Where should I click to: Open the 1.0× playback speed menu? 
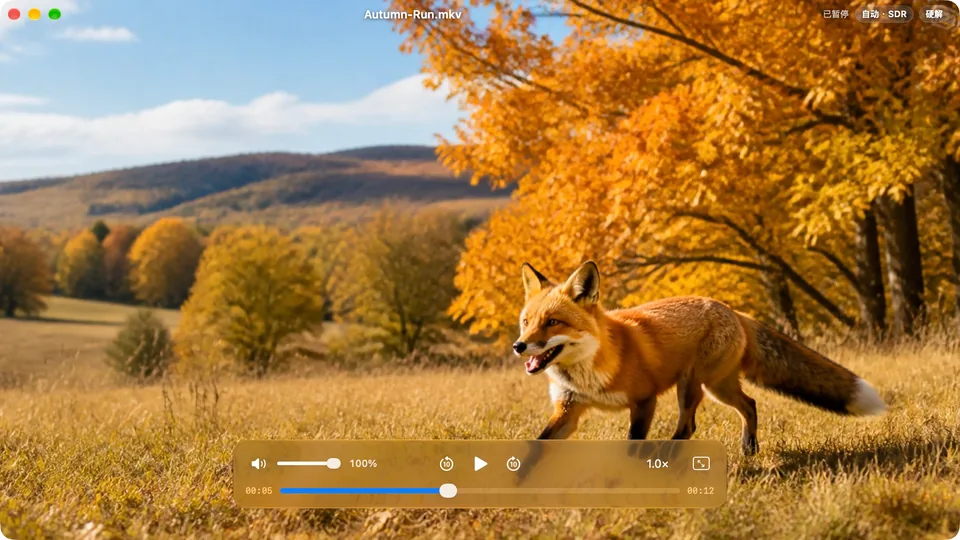pyautogui.click(x=657, y=464)
